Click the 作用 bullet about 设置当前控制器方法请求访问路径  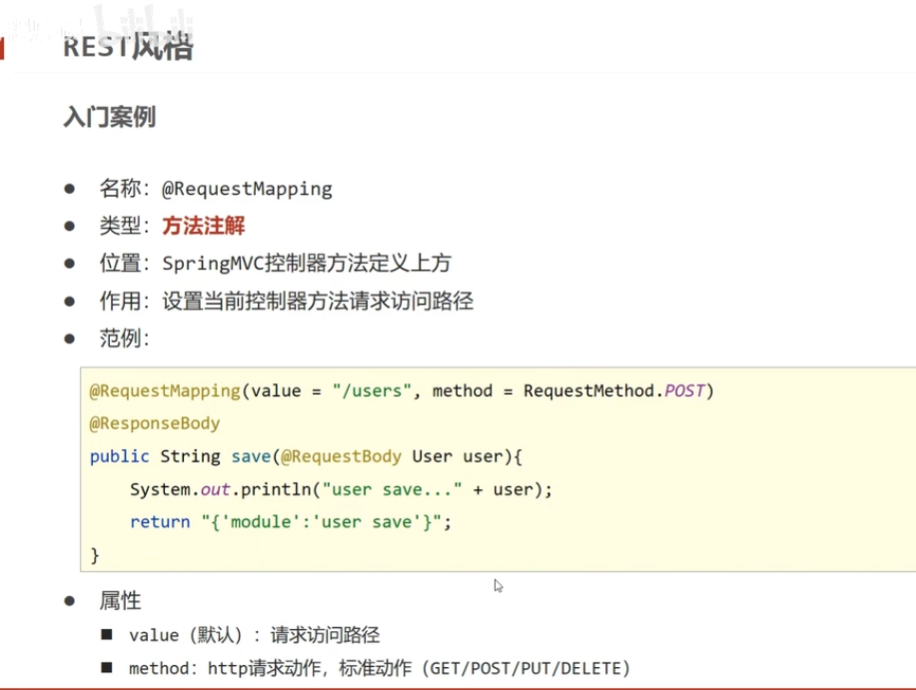[286, 301]
